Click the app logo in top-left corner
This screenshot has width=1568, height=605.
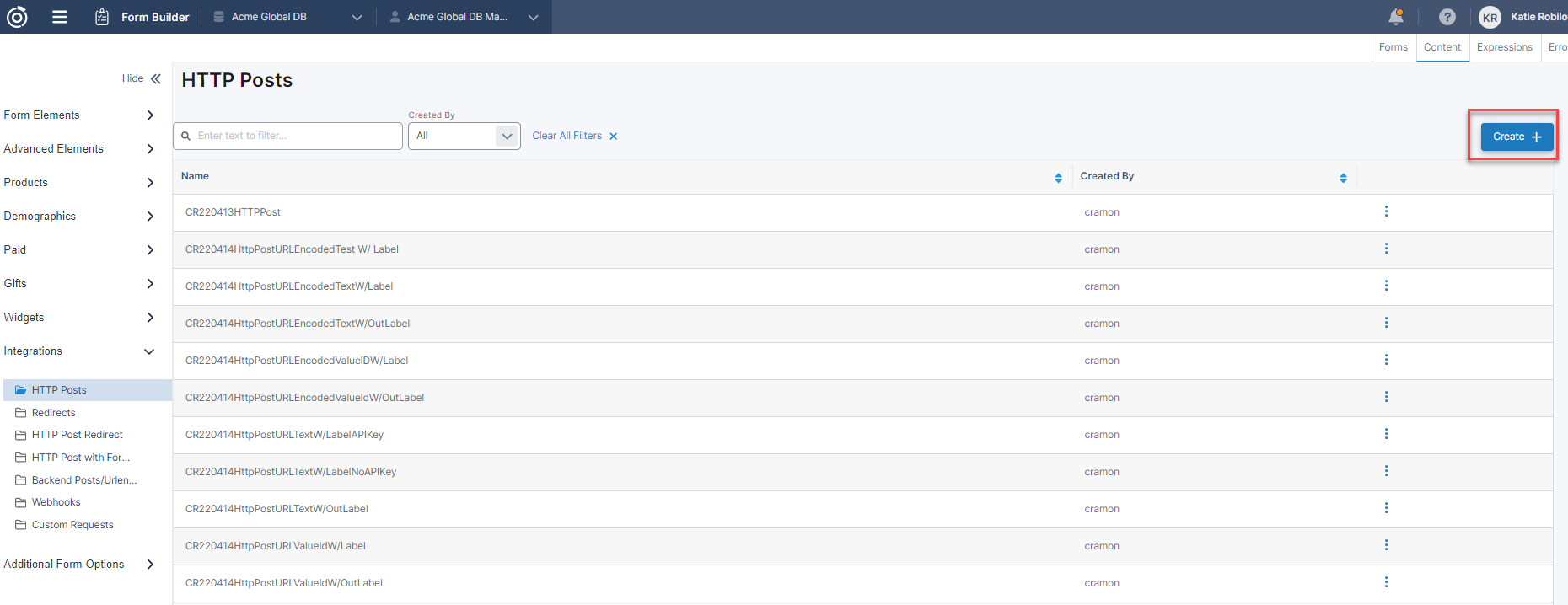pos(17,17)
